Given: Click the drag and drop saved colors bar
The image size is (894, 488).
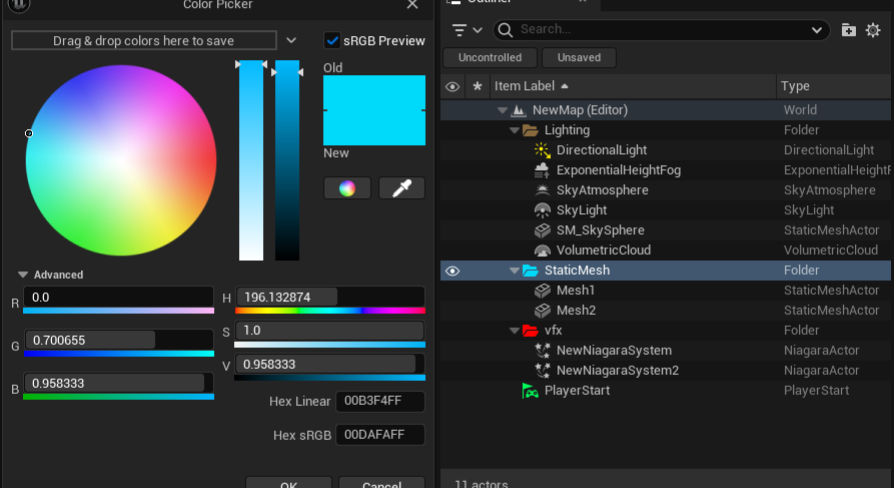Looking at the screenshot, I should (144, 40).
